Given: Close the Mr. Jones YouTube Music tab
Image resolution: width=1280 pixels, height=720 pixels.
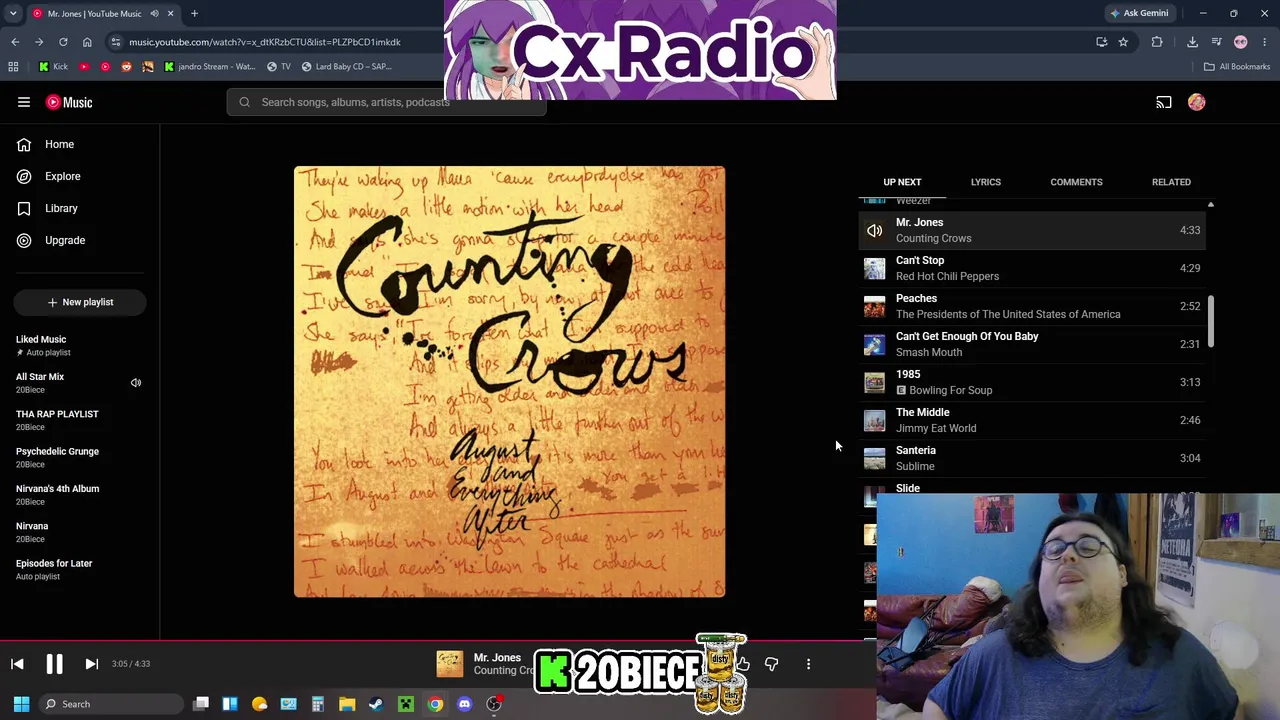Looking at the screenshot, I should click(170, 14).
